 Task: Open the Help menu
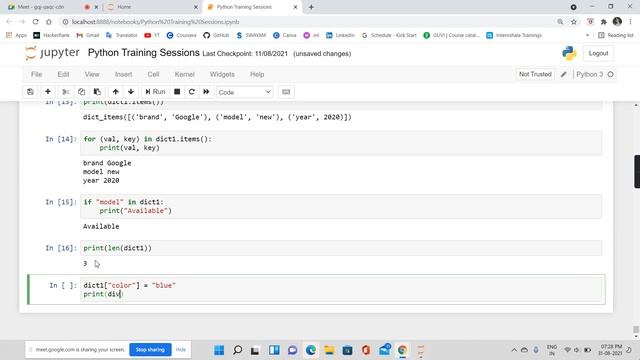click(257, 74)
